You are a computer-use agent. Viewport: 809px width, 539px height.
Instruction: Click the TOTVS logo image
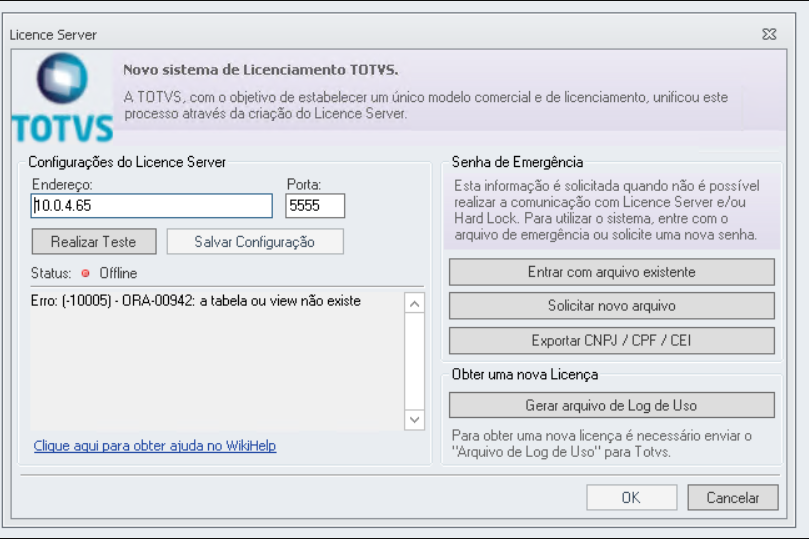(62, 97)
